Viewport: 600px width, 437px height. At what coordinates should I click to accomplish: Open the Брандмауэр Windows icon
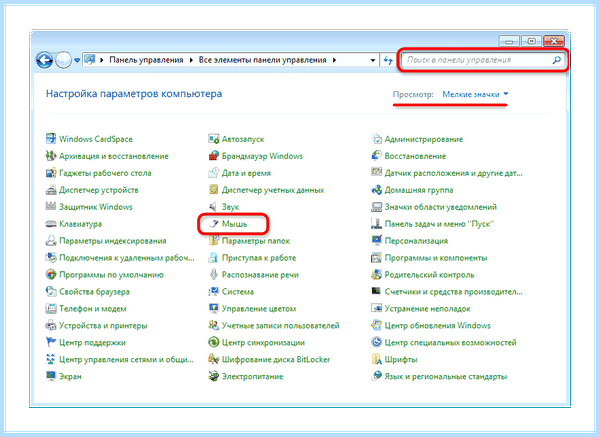tap(213, 156)
